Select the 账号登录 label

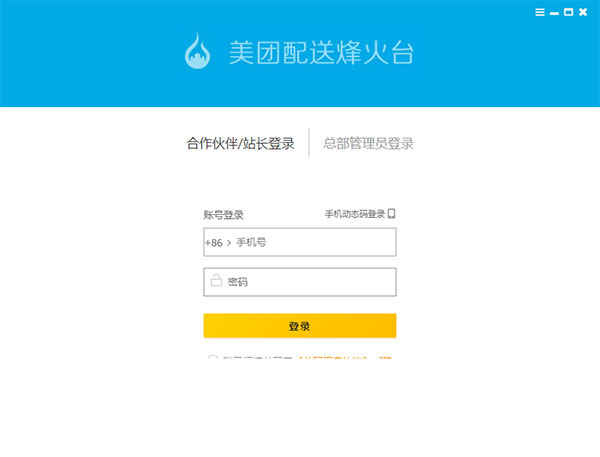tap(223, 215)
